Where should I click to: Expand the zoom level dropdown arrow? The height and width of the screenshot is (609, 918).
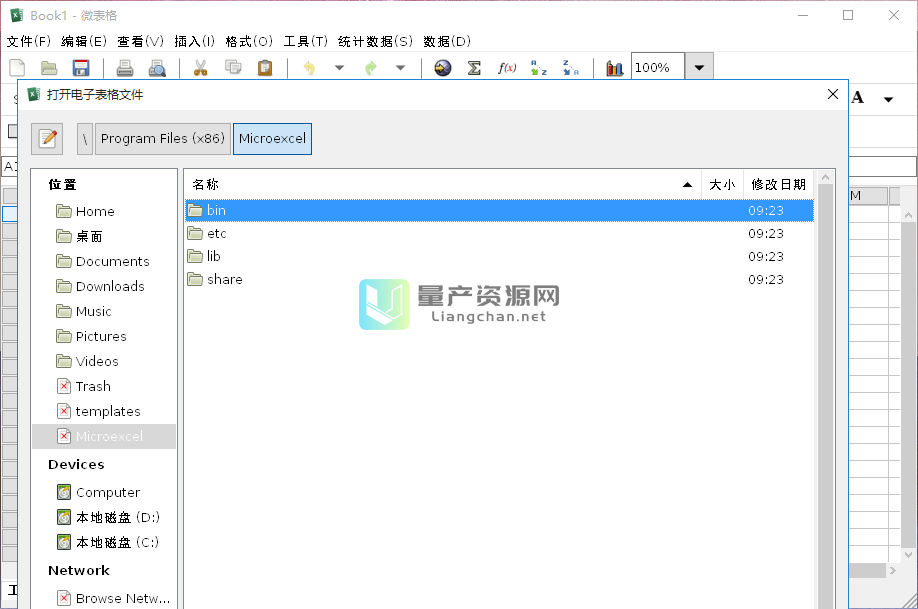[x=699, y=67]
